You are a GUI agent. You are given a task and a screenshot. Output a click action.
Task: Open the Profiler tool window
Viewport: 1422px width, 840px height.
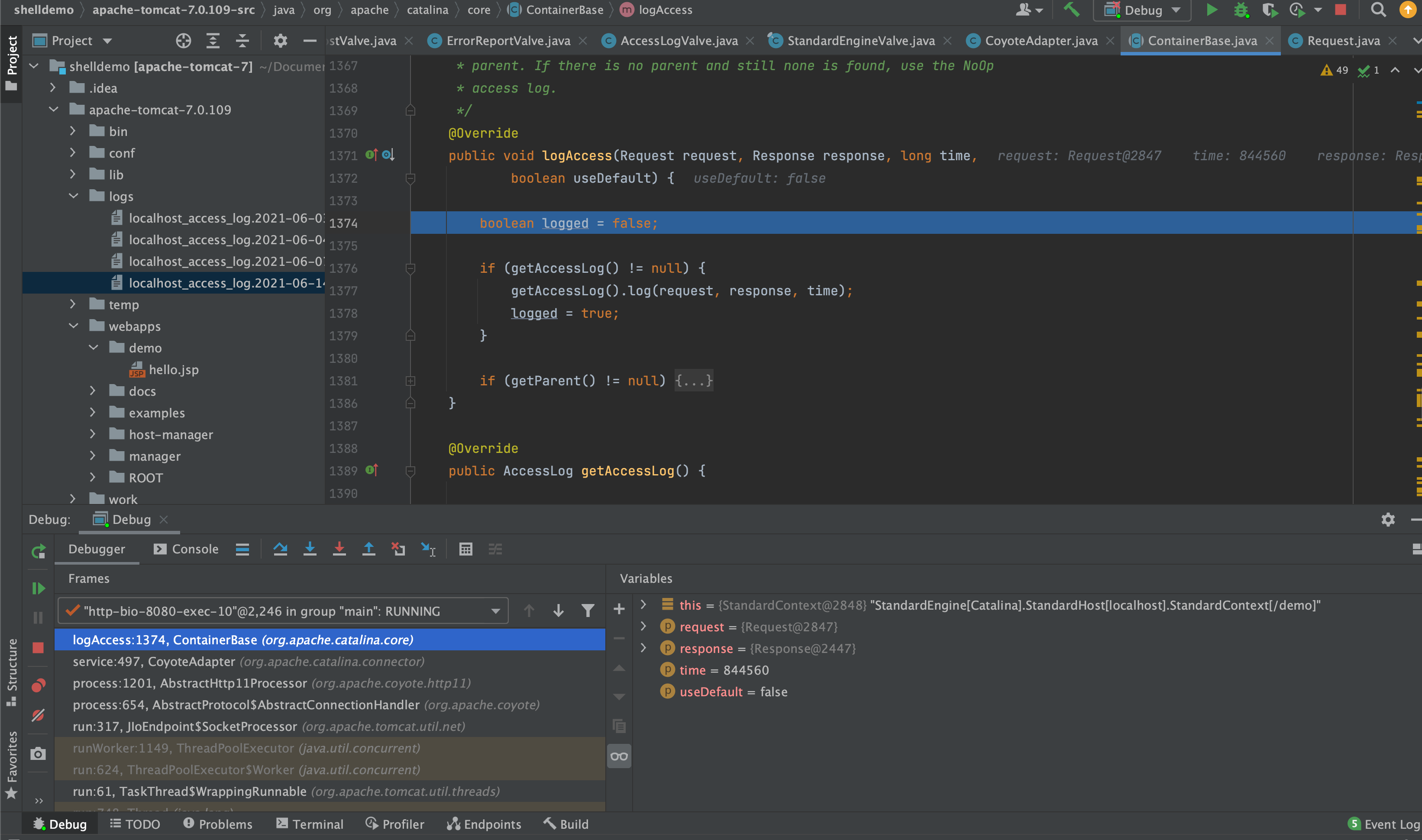click(394, 824)
